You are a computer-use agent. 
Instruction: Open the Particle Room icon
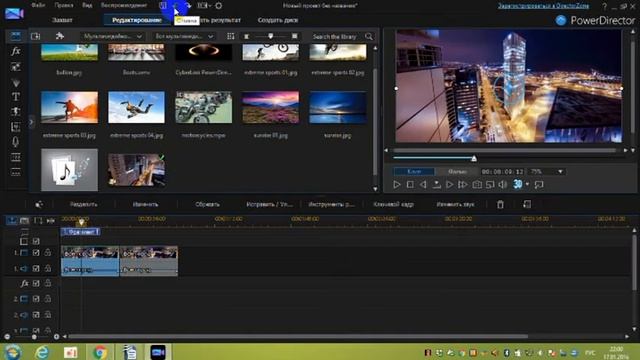click(16, 82)
